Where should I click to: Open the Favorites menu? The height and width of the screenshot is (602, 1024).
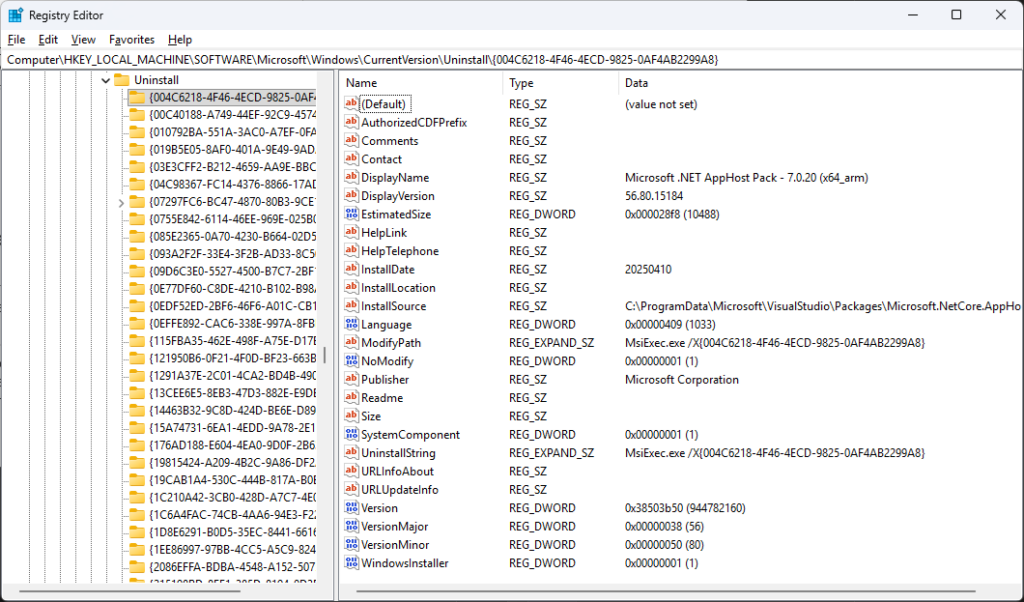tap(131, 40)
